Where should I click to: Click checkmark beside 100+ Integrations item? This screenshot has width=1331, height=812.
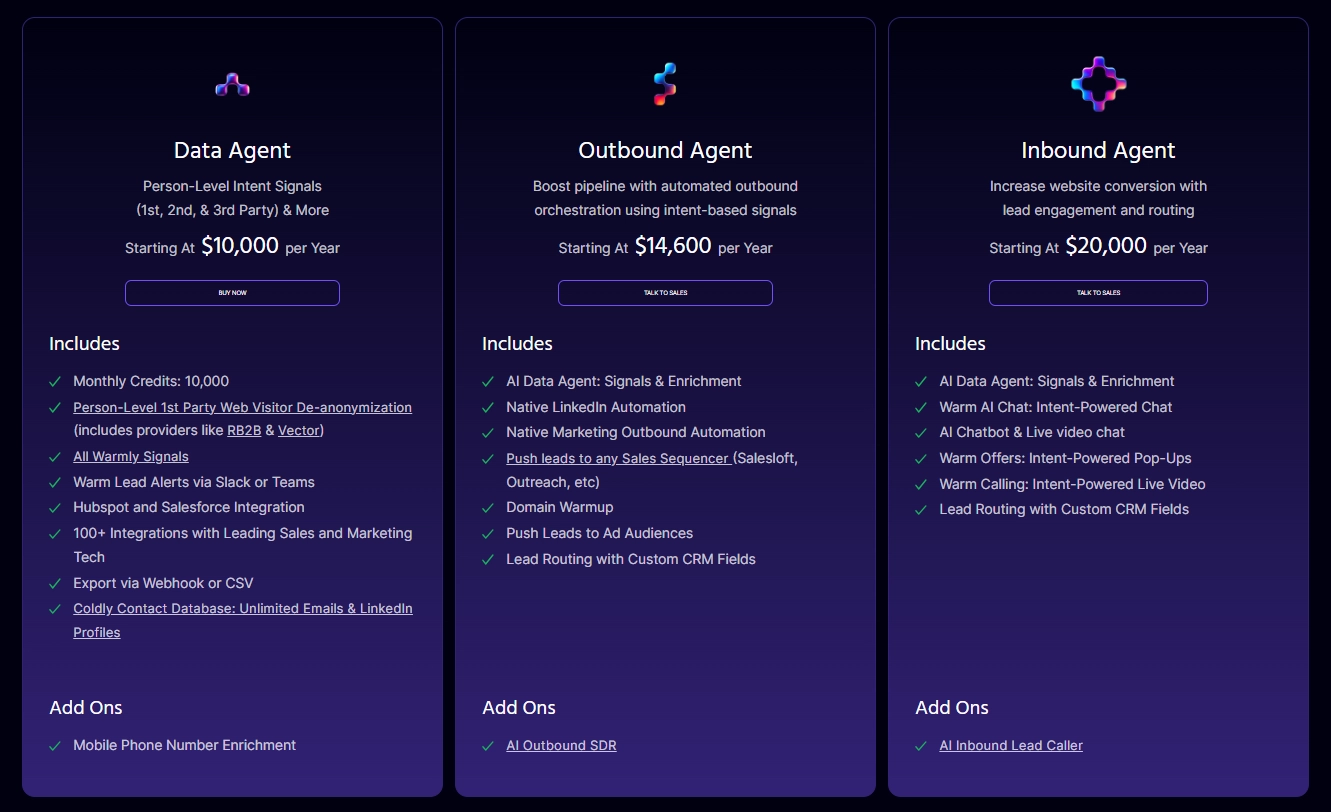55,533
